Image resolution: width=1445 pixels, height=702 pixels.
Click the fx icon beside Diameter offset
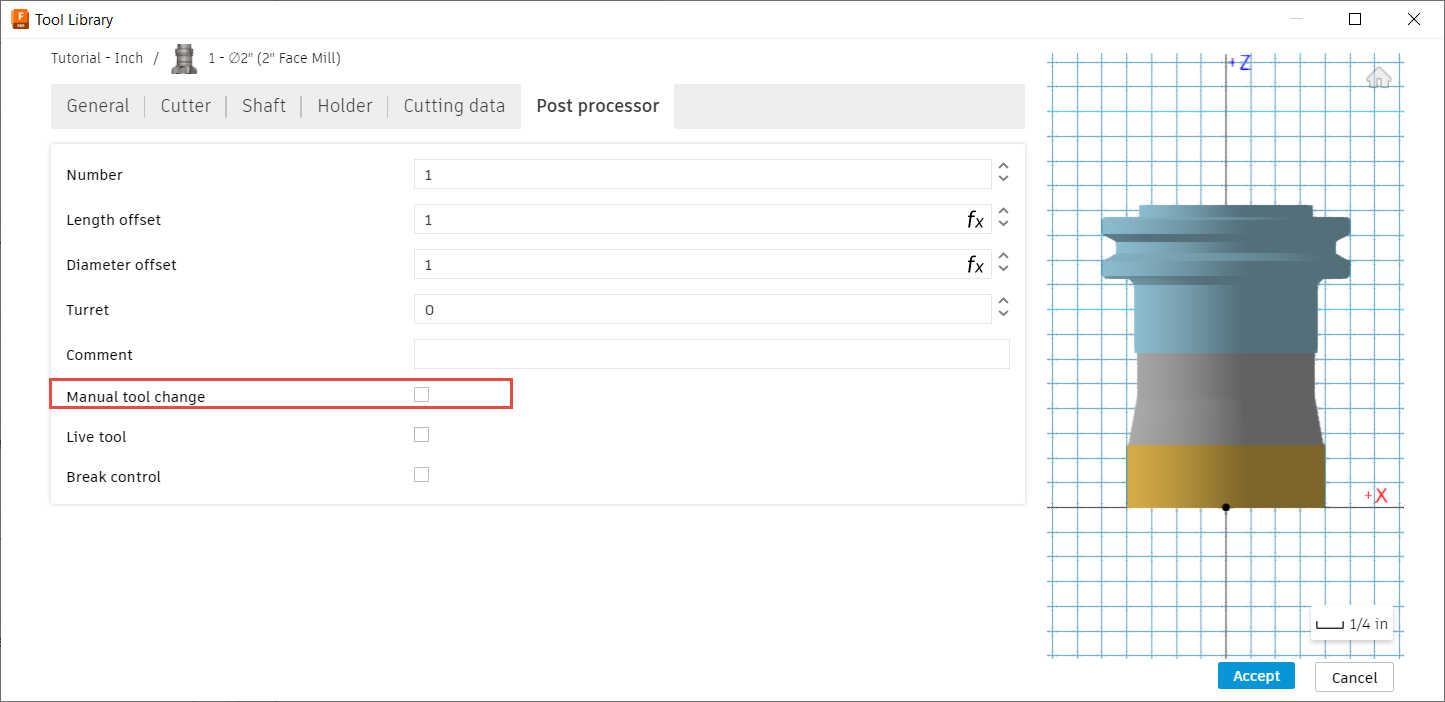975,264
